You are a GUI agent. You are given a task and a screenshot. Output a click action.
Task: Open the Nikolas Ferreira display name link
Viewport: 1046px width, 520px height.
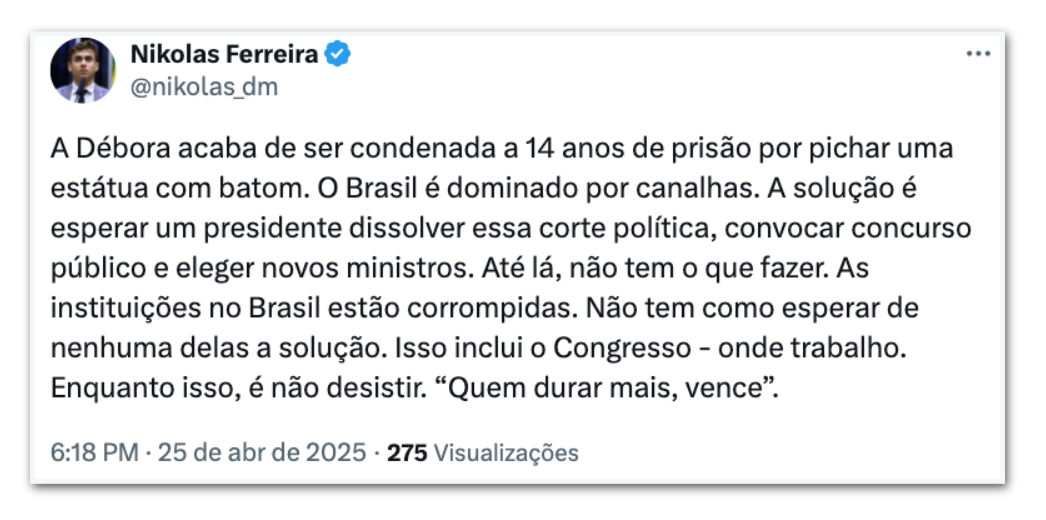pos(224,54)
